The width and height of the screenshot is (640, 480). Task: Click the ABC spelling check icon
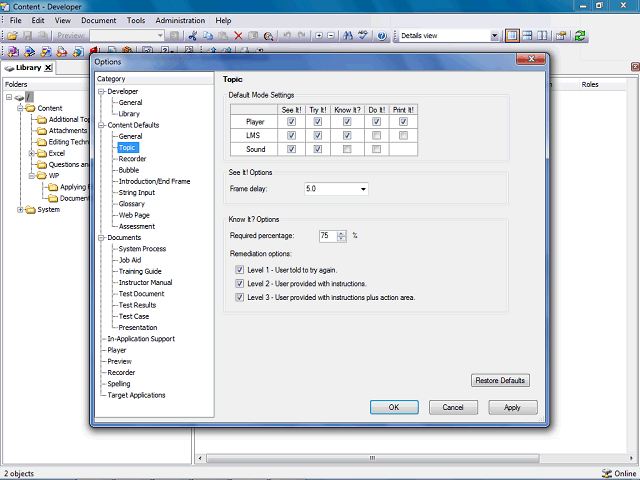(x=363, y=36)
